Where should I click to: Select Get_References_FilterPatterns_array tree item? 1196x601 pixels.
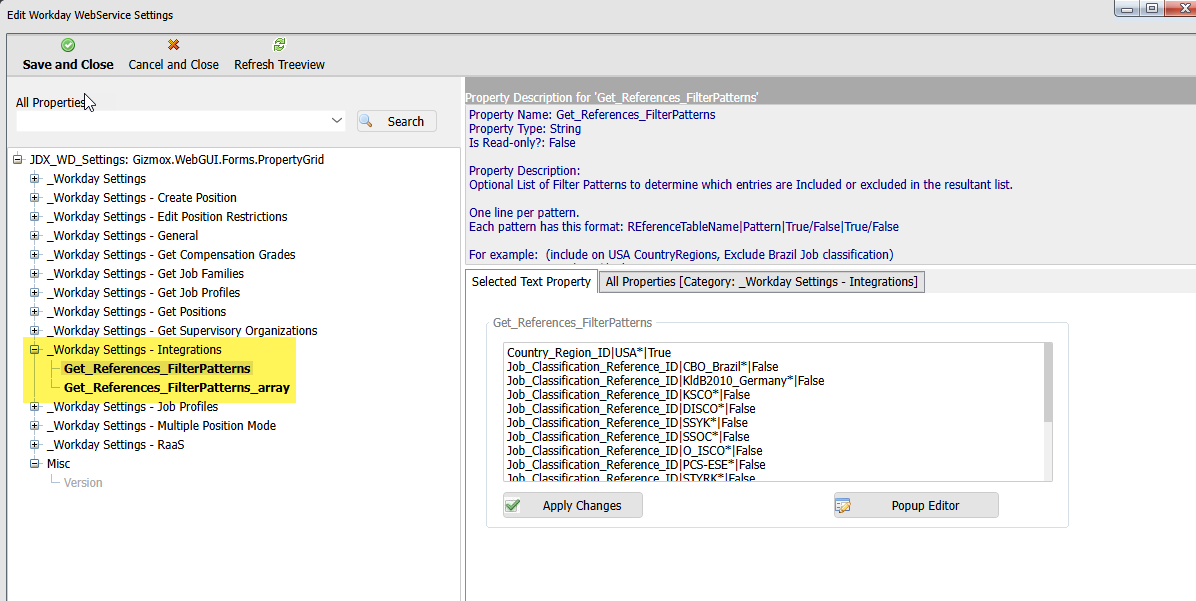[177, 387]
